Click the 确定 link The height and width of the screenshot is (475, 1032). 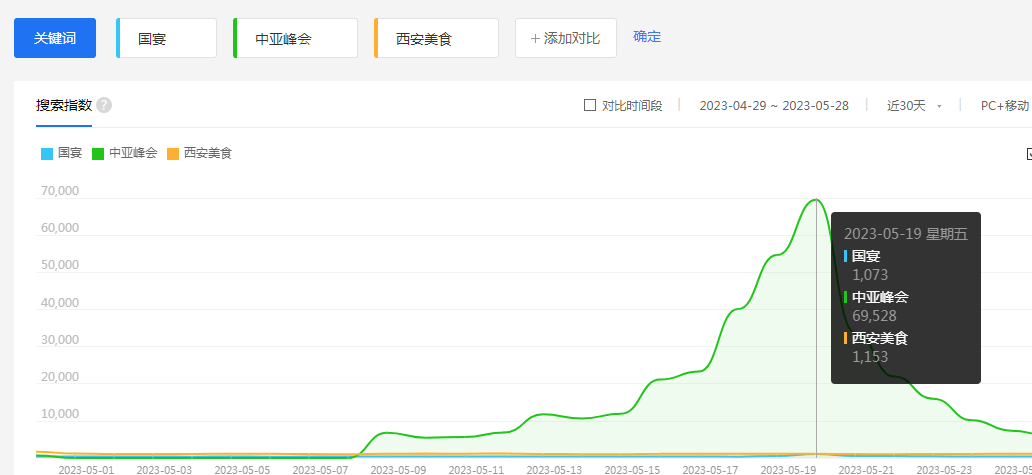click(x=647, y=37)
